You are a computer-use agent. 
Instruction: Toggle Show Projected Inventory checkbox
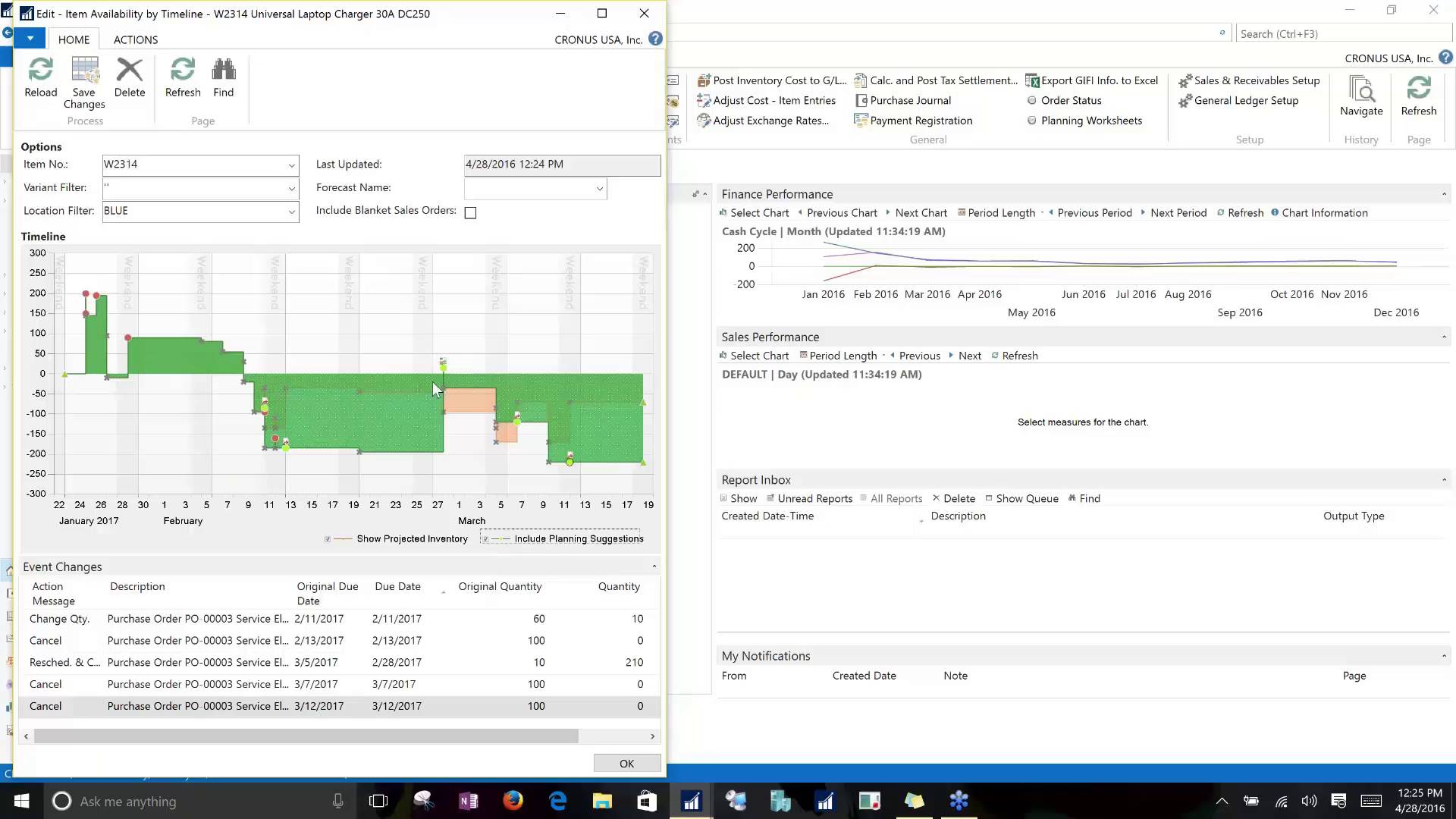[x=328, y=538]
